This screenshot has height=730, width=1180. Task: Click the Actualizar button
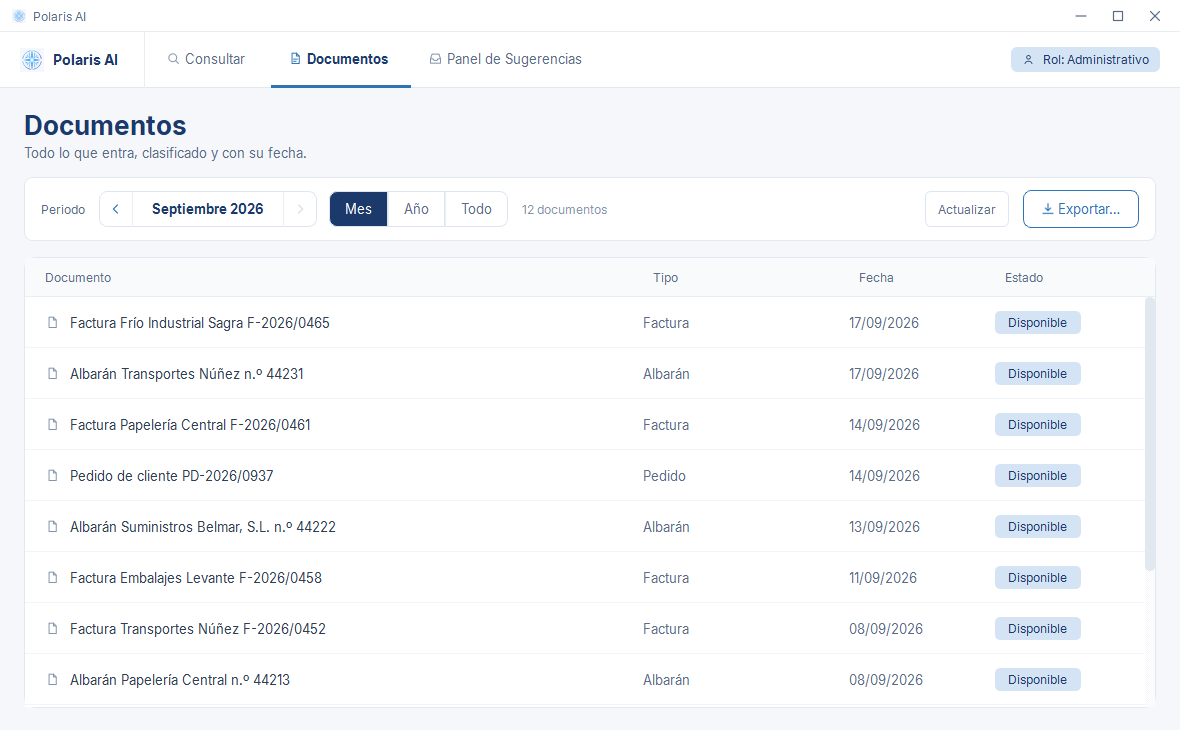coord(966,209)
